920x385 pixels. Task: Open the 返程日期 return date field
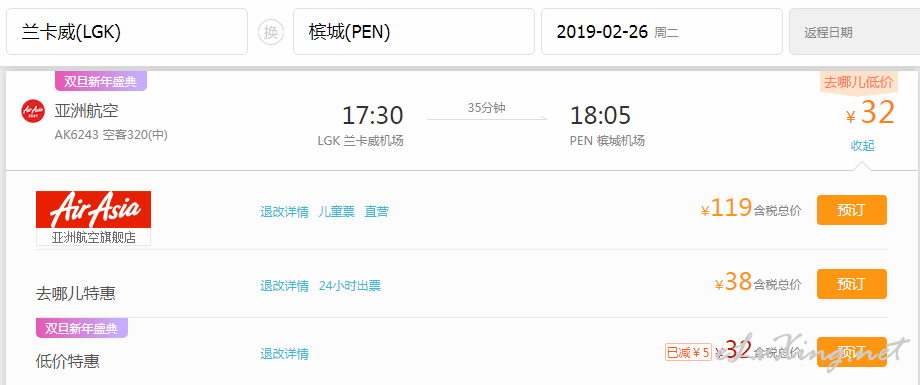click(855, 32)
